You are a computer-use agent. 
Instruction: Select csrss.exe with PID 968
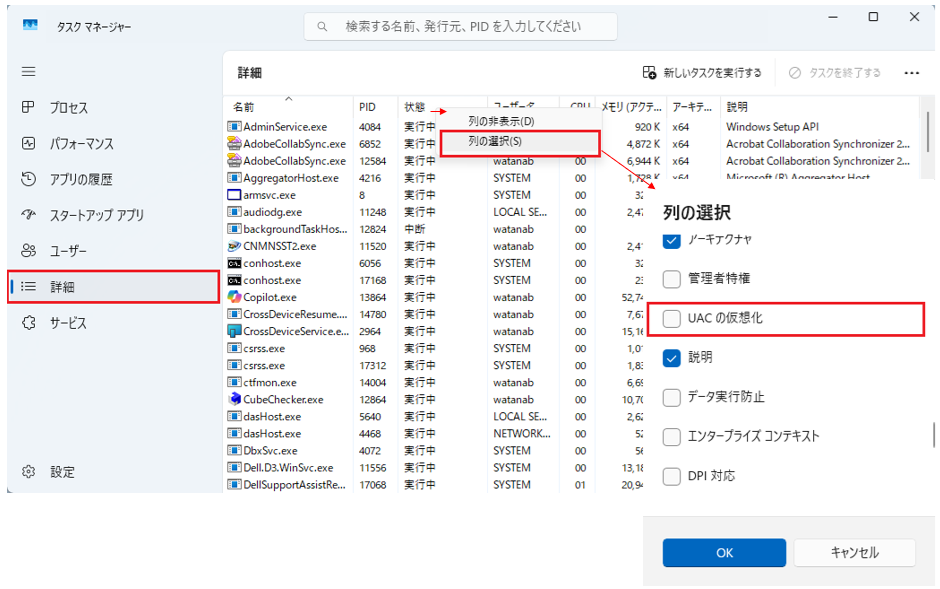(435, 348)
